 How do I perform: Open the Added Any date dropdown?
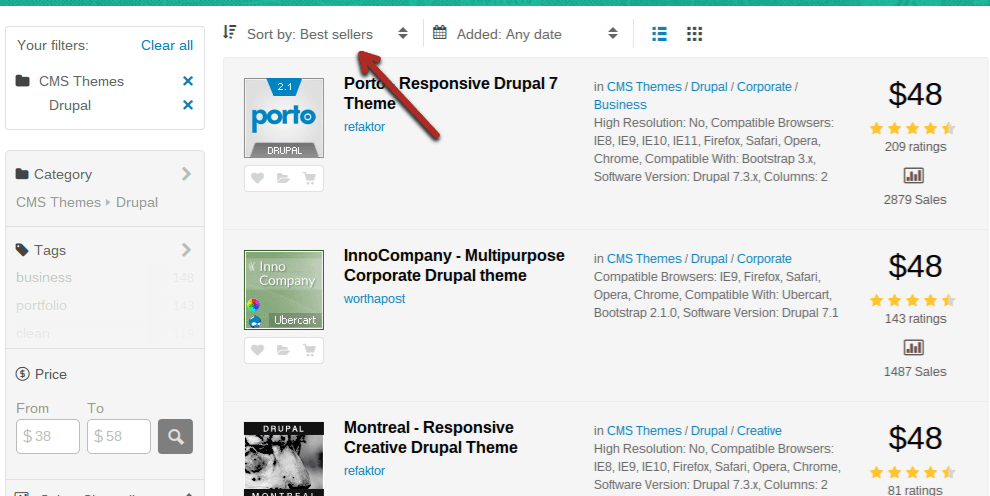[526, 34]
